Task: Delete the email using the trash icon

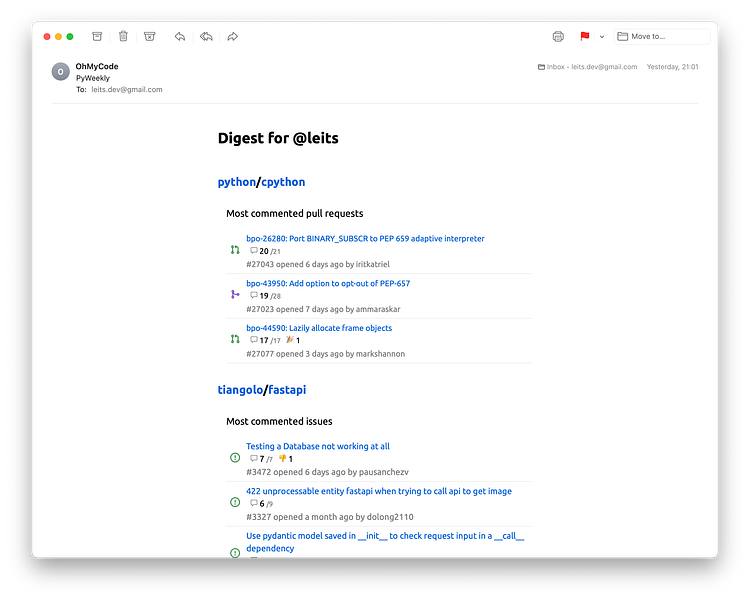Action: [x=123, y=36]
